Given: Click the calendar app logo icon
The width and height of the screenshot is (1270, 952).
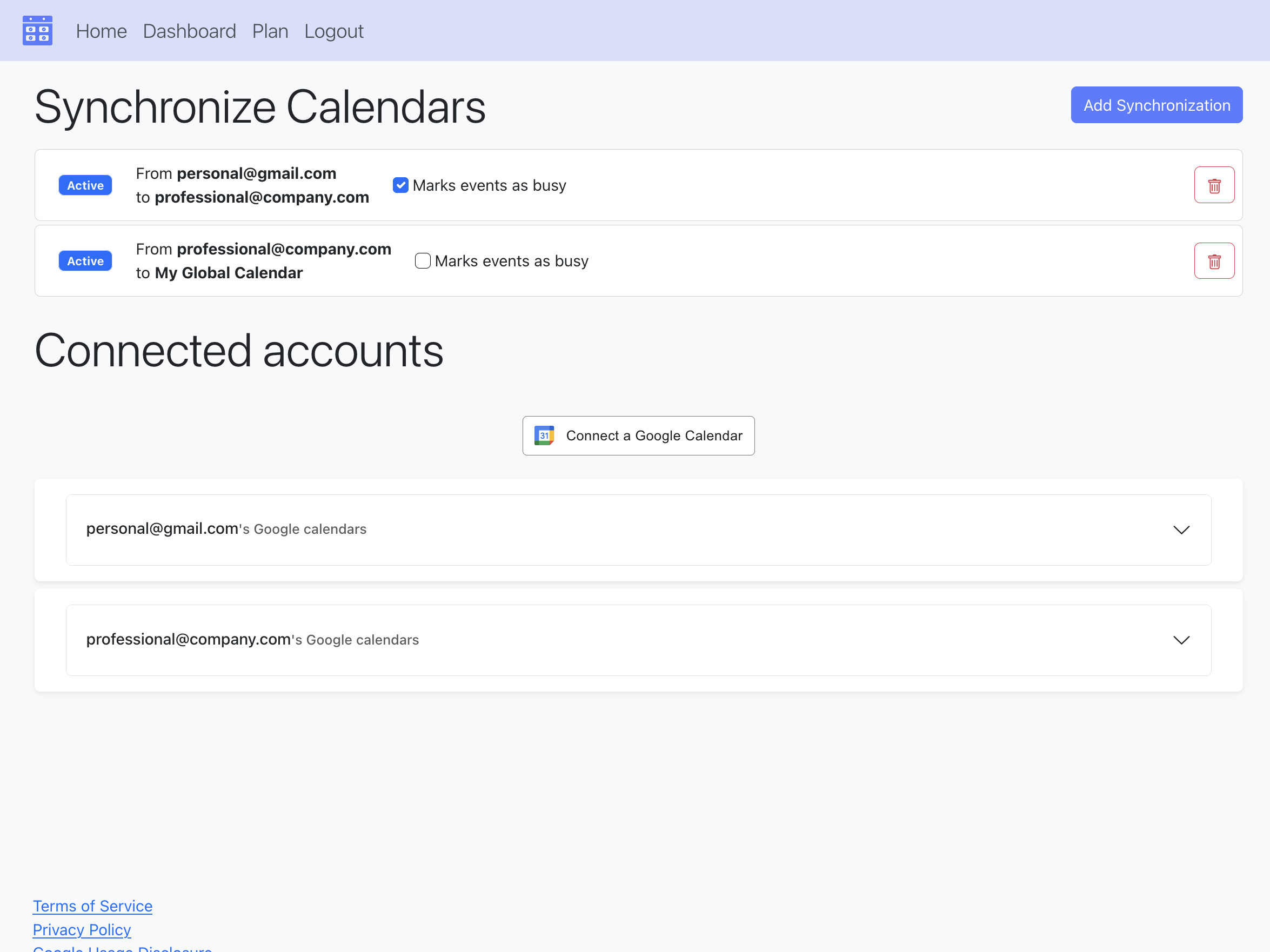Looking at the screenshot, I should pyautogui.click(x=37, y=30).
